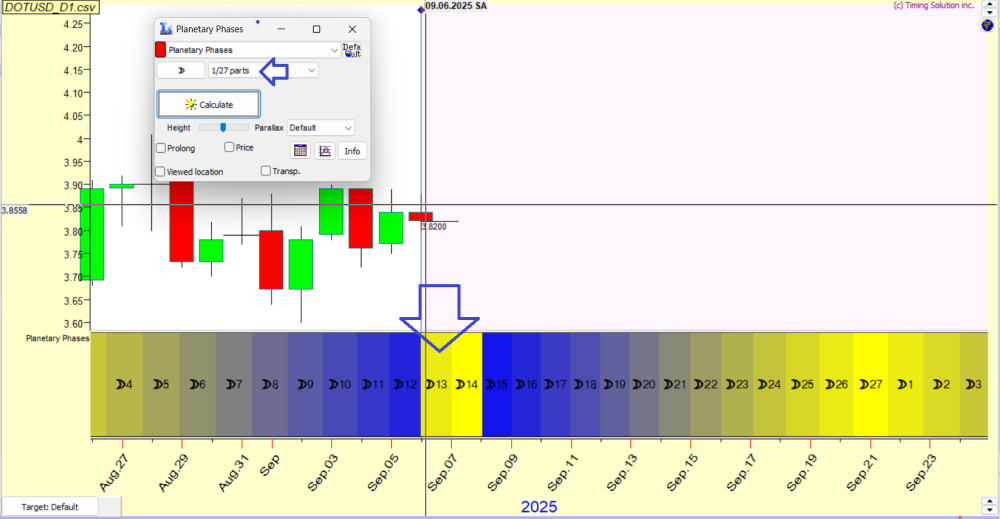This screenshot has width=1000, height=519.
Task: Enable the Prolong checkbox
Action: pos(162,148)
